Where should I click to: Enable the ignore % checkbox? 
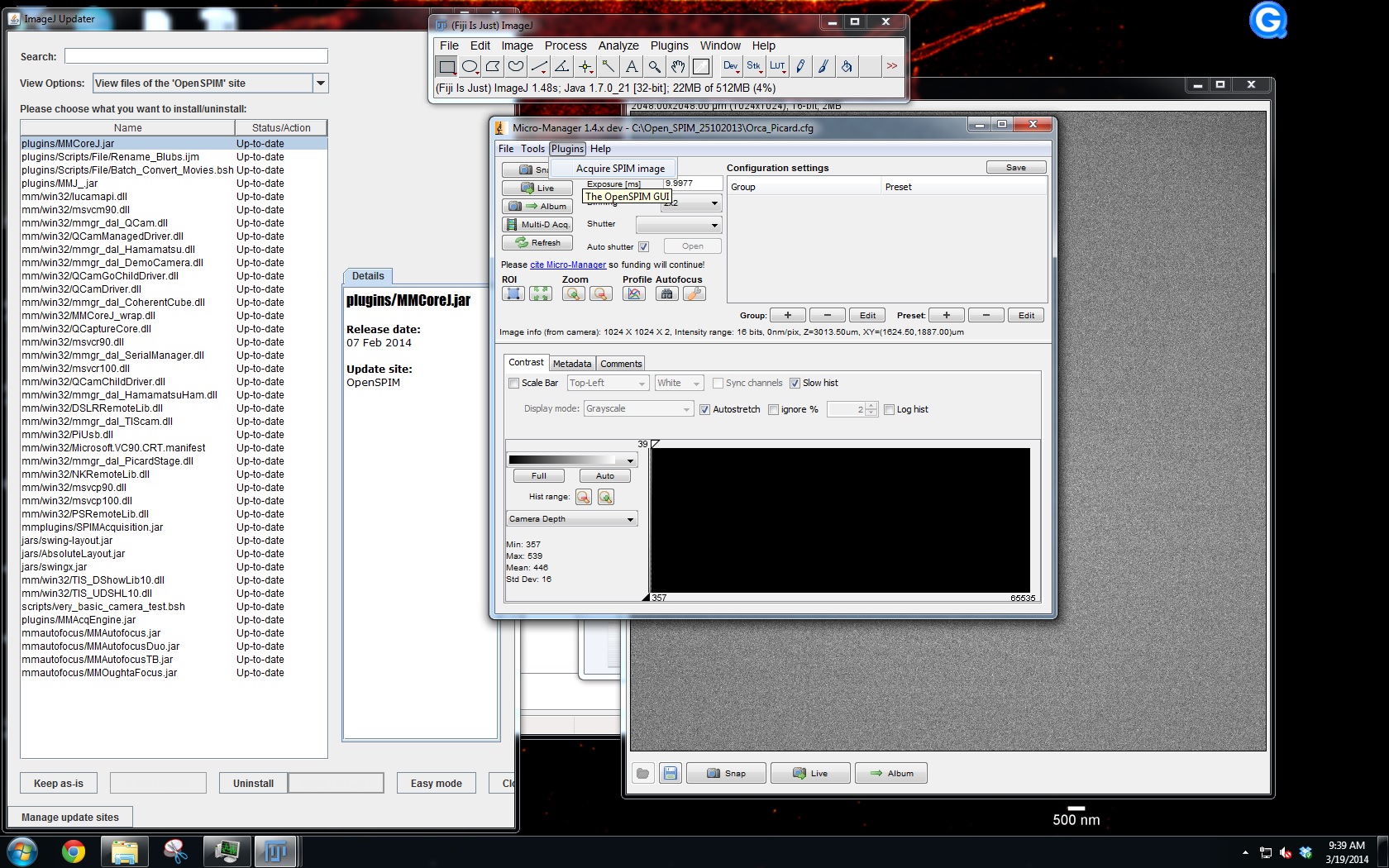[773, 410]
